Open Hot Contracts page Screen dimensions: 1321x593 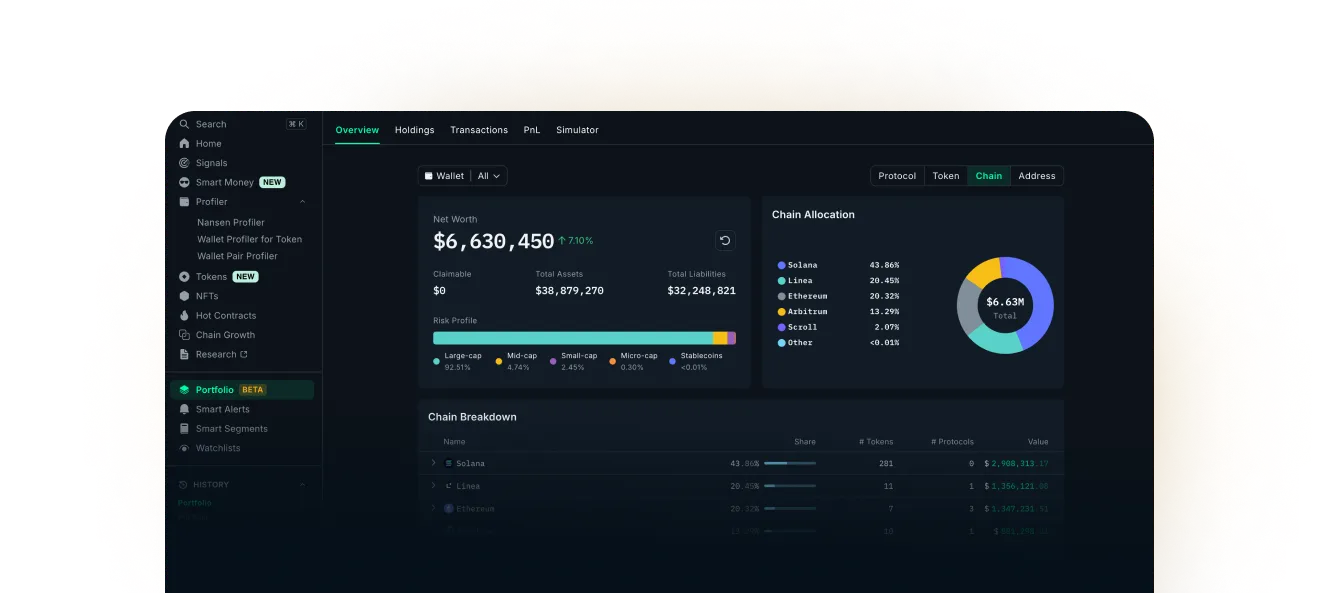tap(226, 315)
